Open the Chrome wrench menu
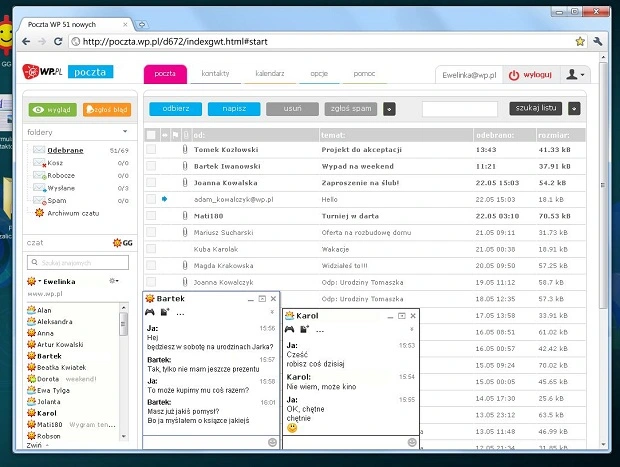The image size is (620, 467). point(598,41)
